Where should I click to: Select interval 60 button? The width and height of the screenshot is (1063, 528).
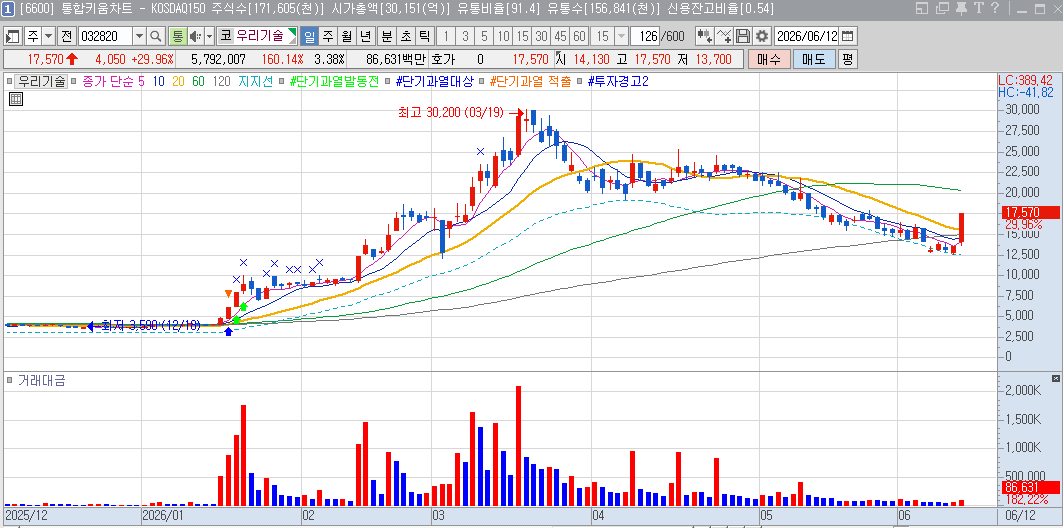[x=579, y=36]
